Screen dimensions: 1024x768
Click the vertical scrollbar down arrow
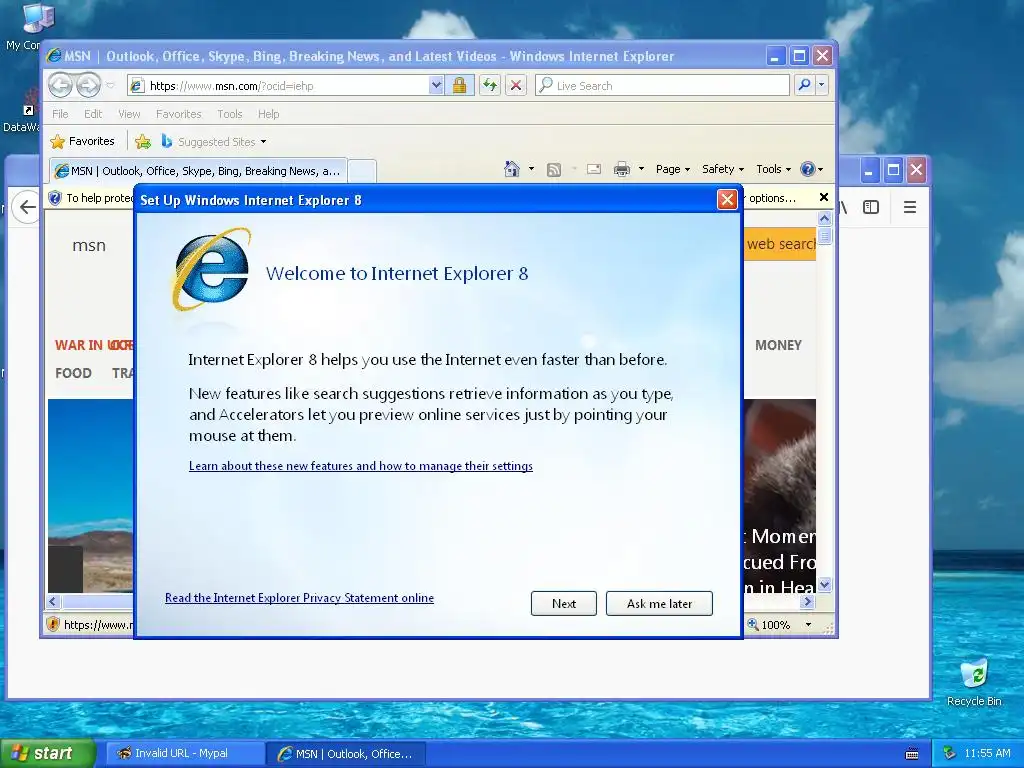point(824,584)
